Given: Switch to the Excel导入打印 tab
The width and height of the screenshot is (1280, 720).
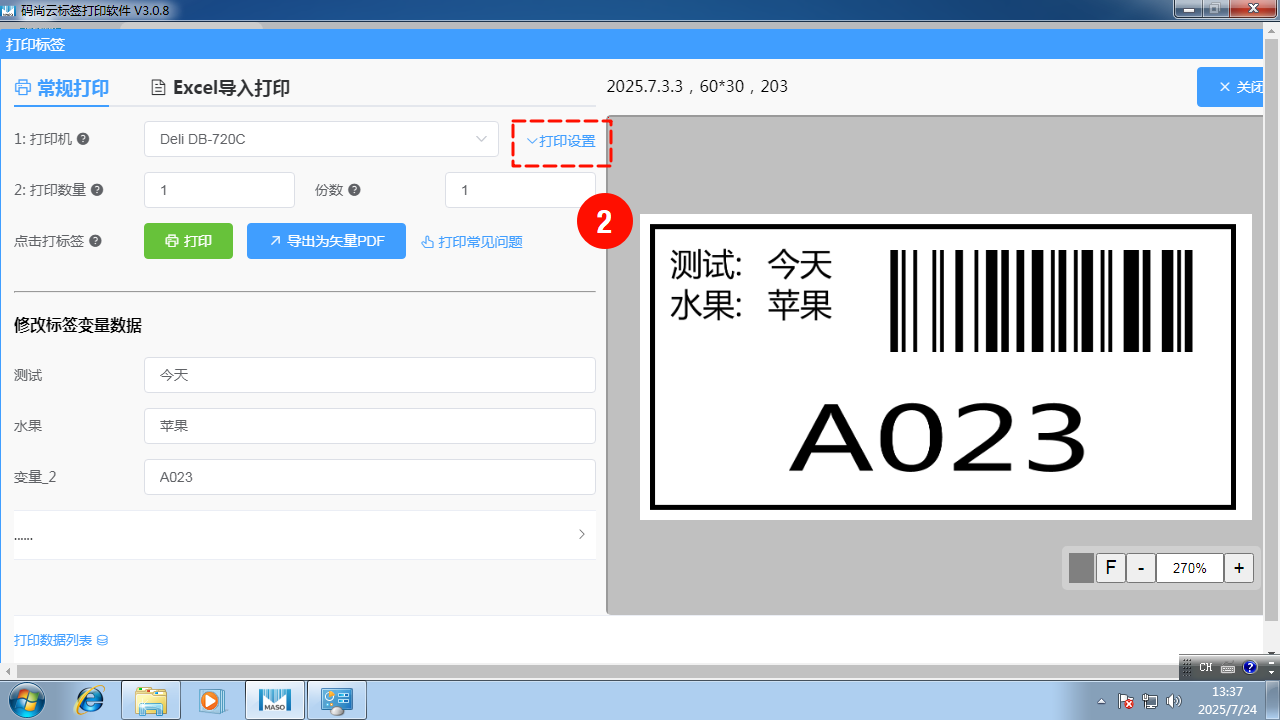Looking at the screenshot, I should pos(220,88).
